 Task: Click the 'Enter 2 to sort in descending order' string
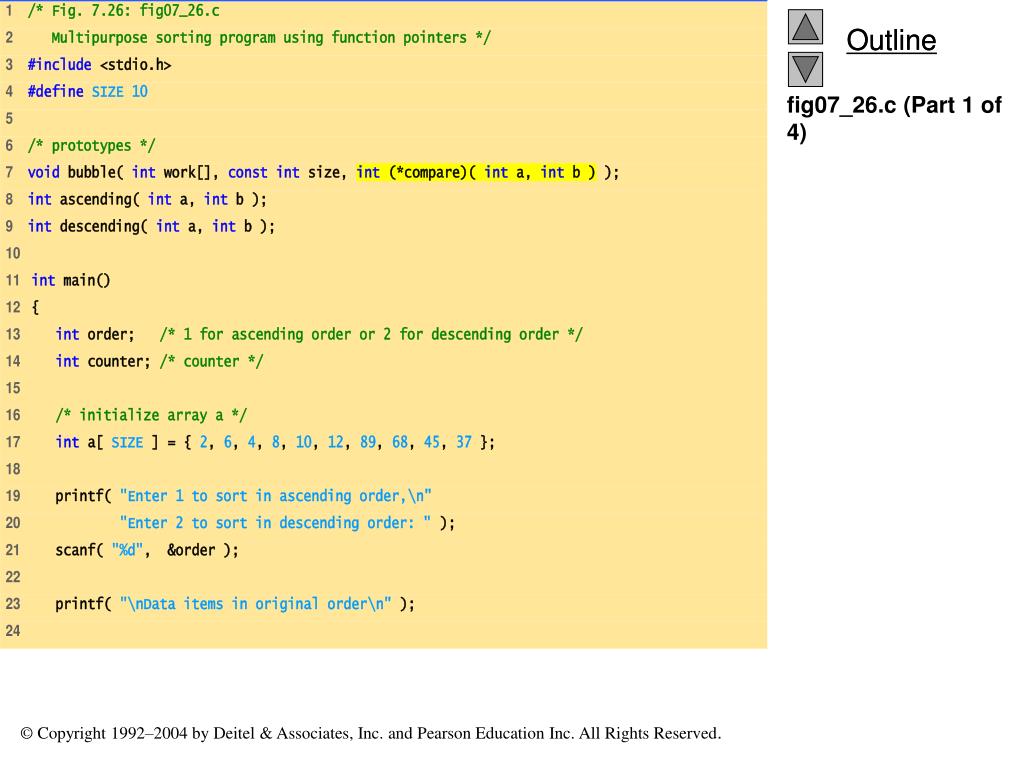pos(276,523)
